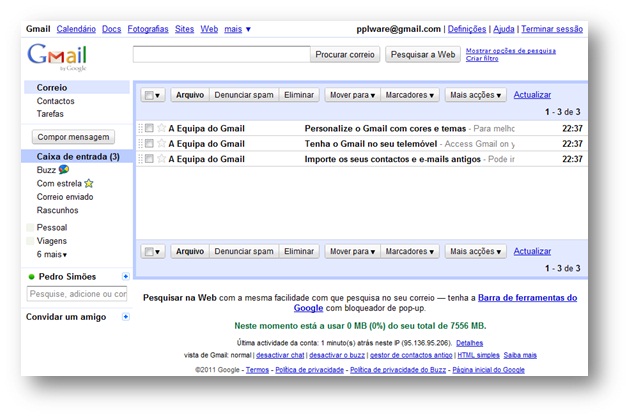Image resolution: width=630 pixels, height=418 pixels.
Task: Open Sites in the top navigation
Action: (184, 29)
